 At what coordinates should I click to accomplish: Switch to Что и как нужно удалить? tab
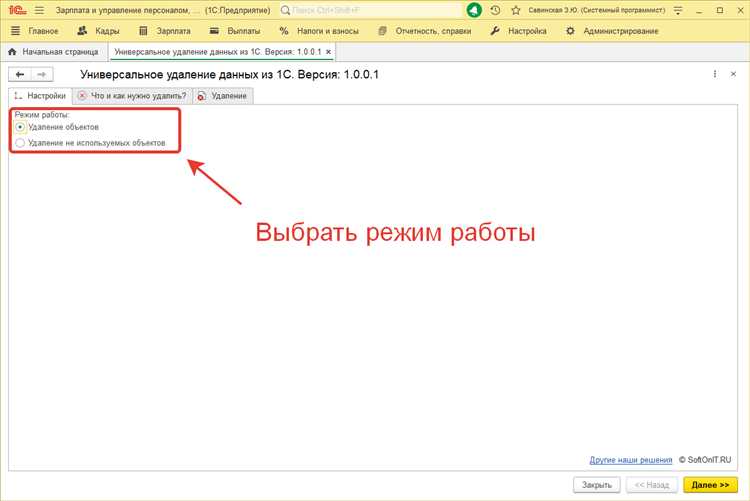(132, 96)
